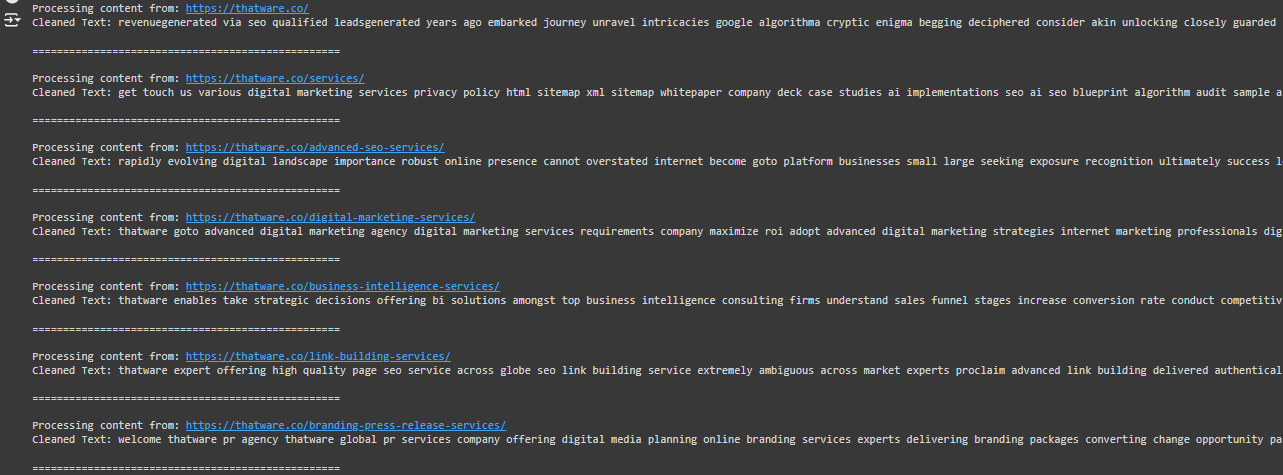This screenshot has height=475, width=1283.
Task: Click "Processing content from:" before link-building-services URL
Action: pos(106,356)
